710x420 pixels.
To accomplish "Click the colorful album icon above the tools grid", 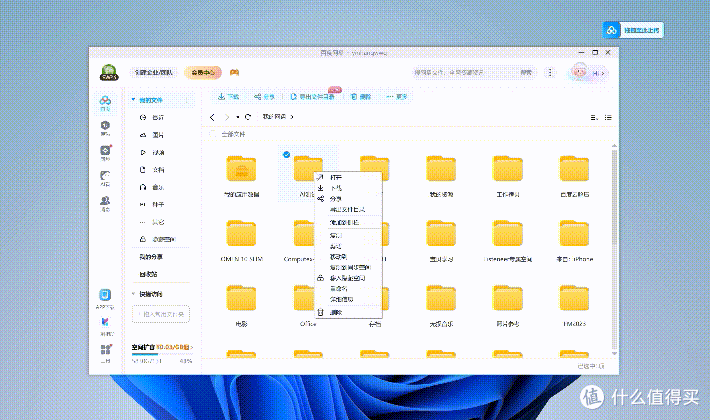I will click(106, 322).
